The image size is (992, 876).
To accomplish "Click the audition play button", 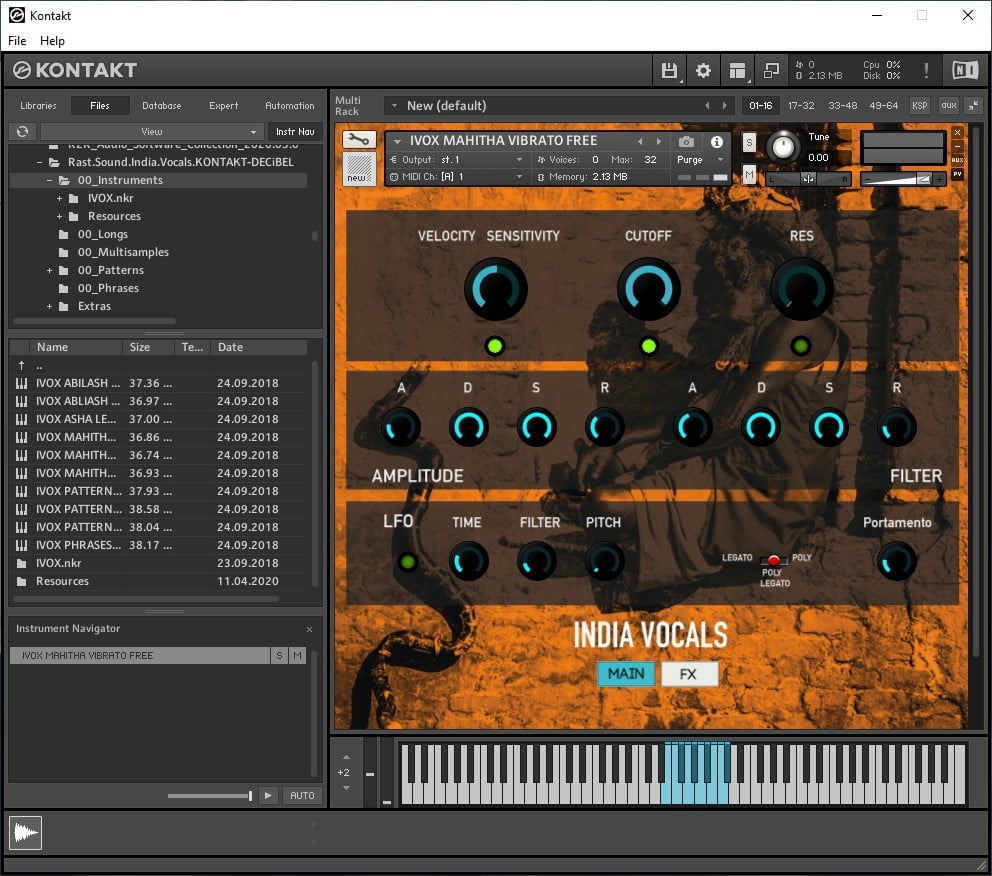I will (x=268, y=795).
